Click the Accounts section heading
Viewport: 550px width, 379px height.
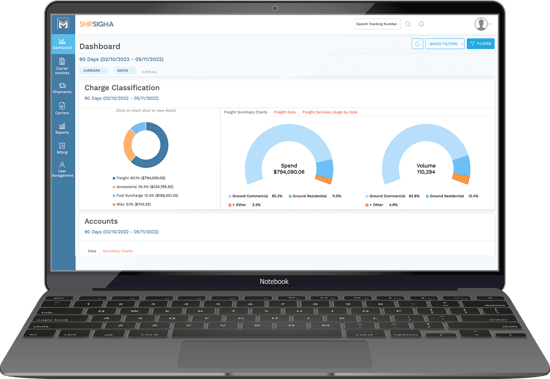click(x=101, y=221)
